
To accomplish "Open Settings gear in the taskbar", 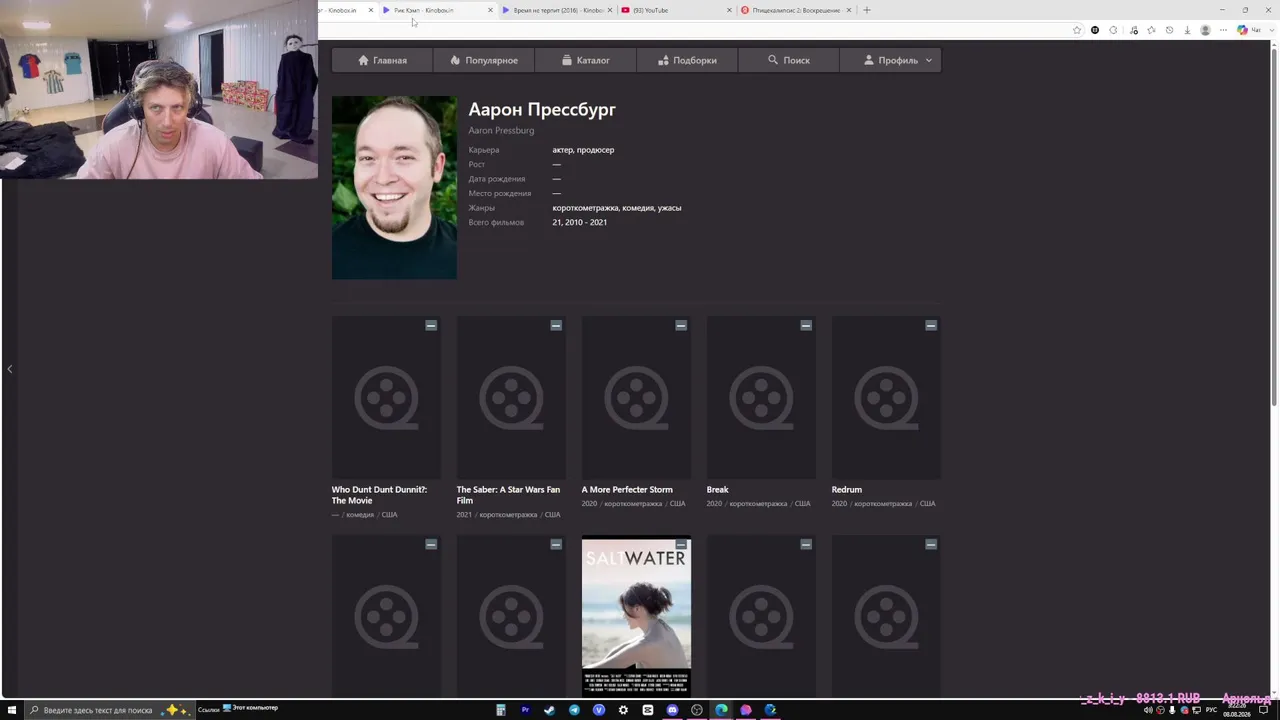I will point(623,710).
